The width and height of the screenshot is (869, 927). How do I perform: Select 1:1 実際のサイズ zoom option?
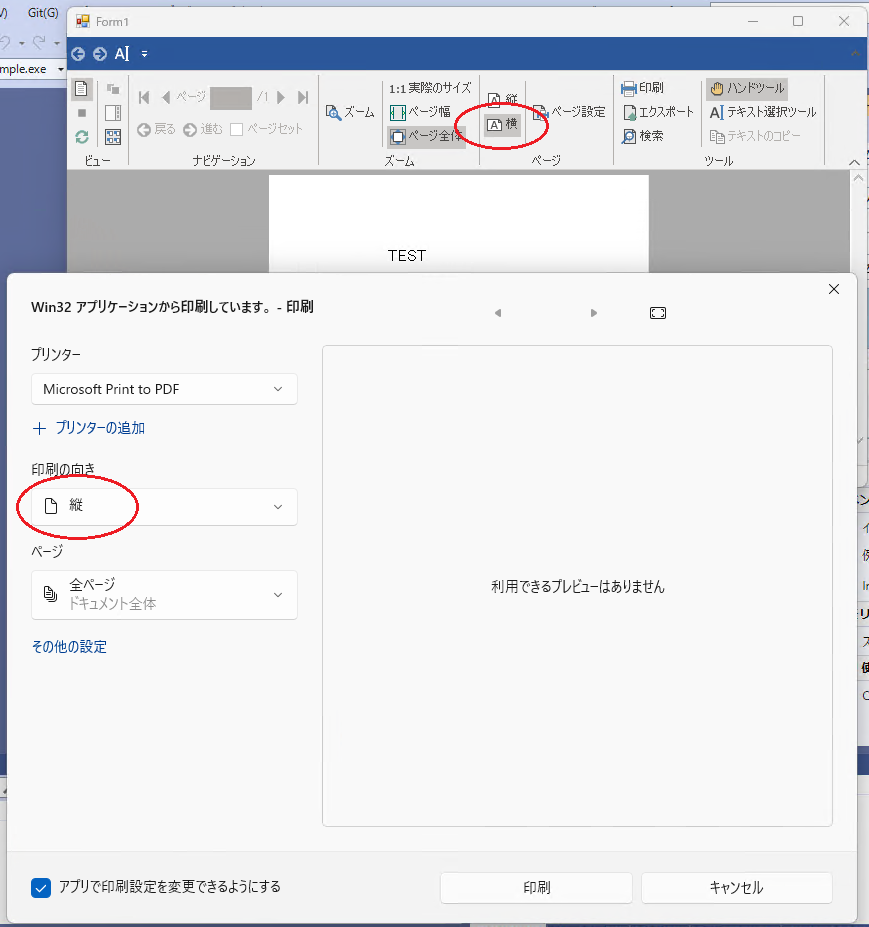(430, 88)
